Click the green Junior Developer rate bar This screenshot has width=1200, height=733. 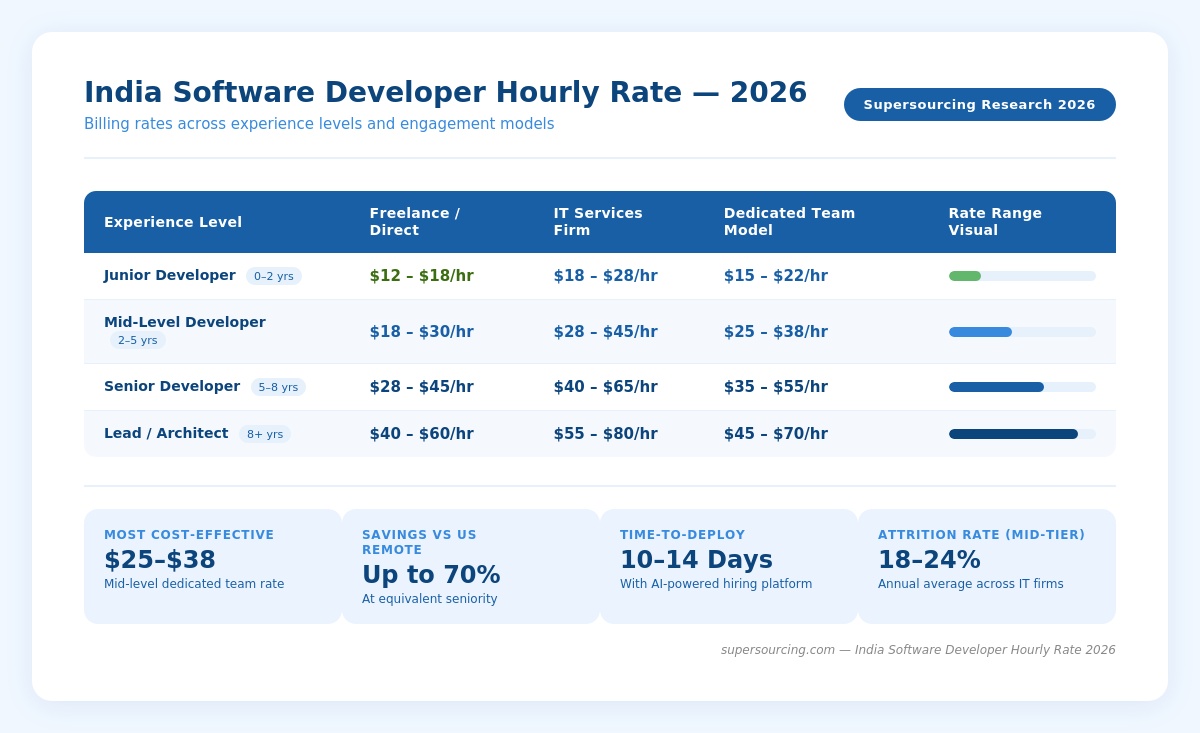coord(965,276)
